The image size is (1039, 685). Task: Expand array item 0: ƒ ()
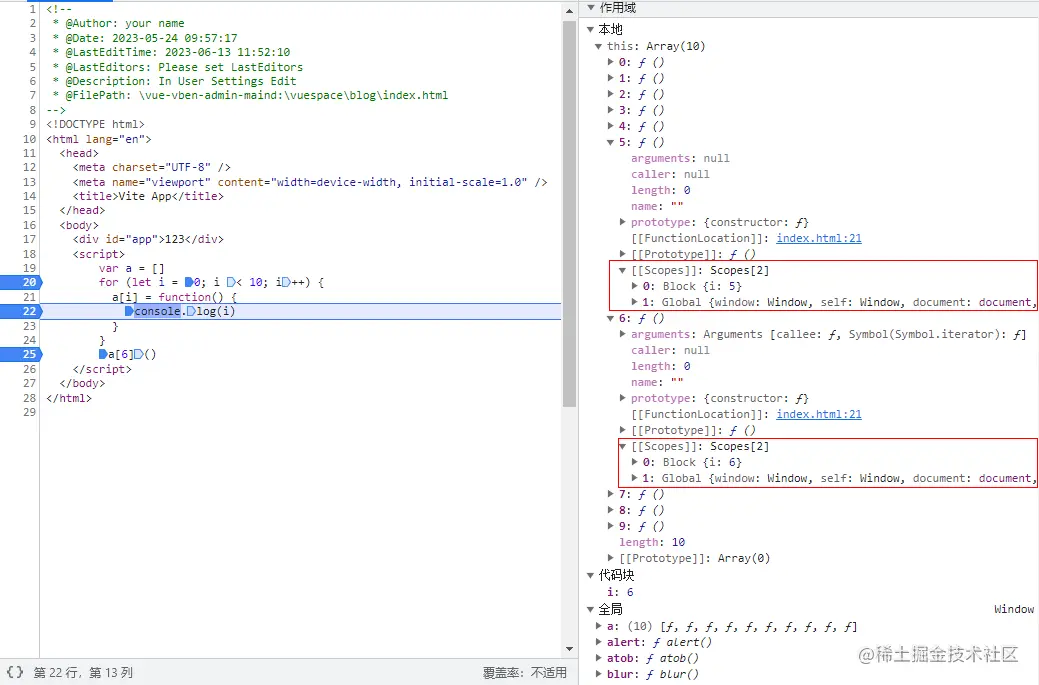coord(611,62)
